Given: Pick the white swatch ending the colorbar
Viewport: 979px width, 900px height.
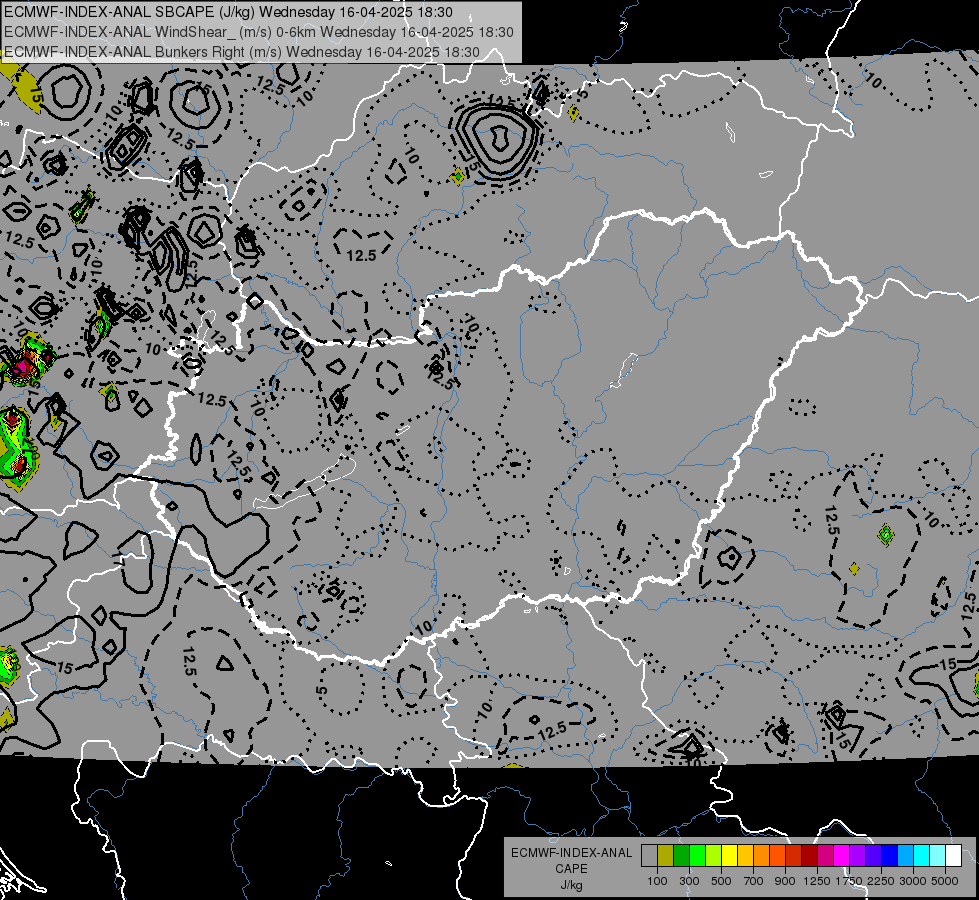Looking at the screenshot, I should tap(953, 856).
